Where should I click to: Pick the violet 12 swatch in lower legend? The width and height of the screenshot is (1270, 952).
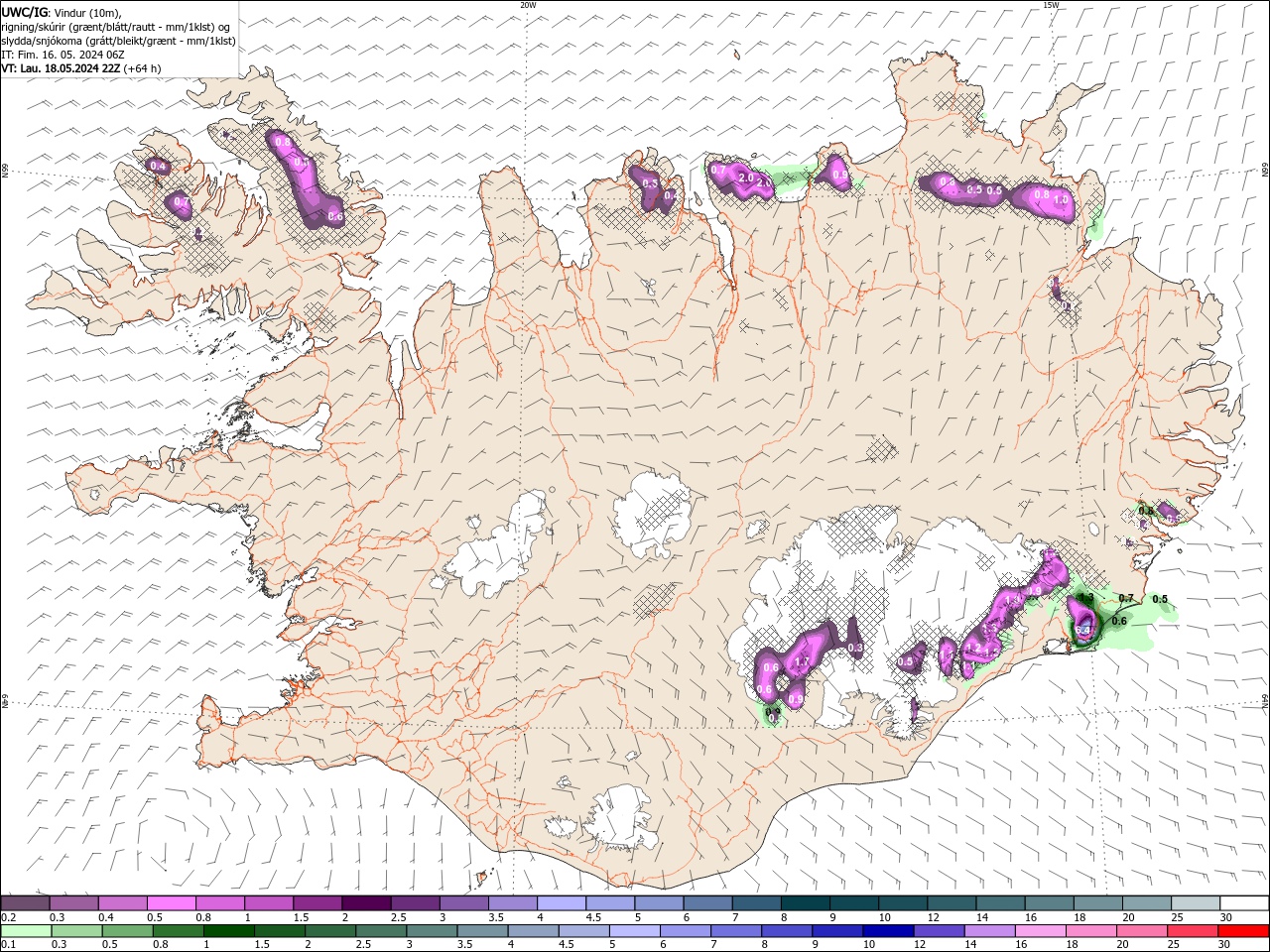pos(940,930)
